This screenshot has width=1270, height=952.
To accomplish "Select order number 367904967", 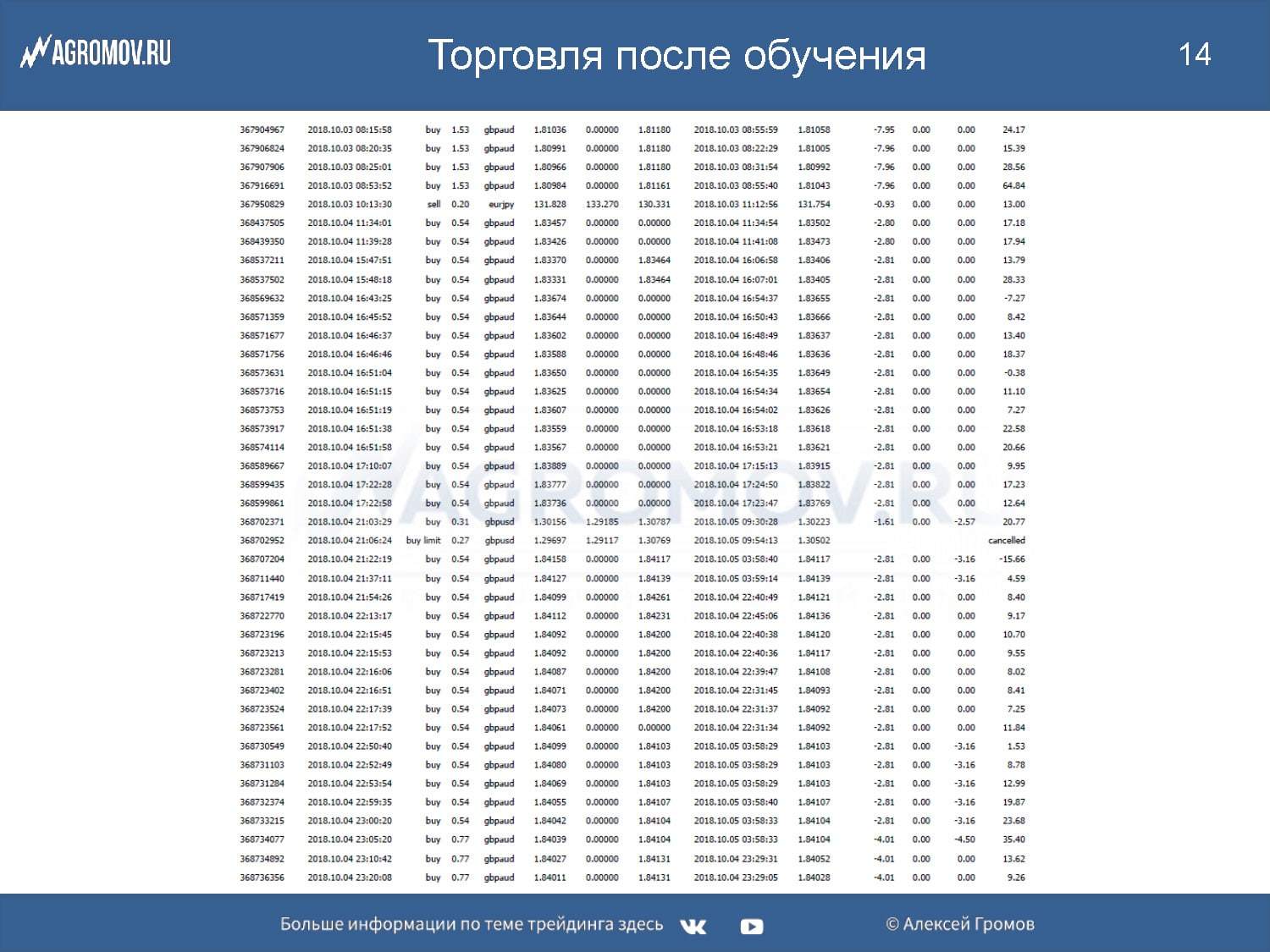I will (x=262, y=129).
